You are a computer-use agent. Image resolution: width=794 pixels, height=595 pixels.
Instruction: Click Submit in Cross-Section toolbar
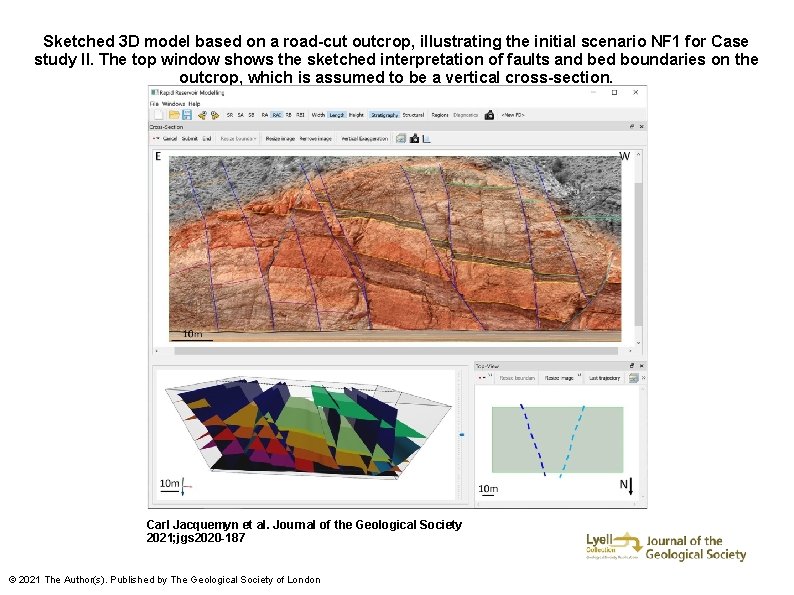click(189, 139)
